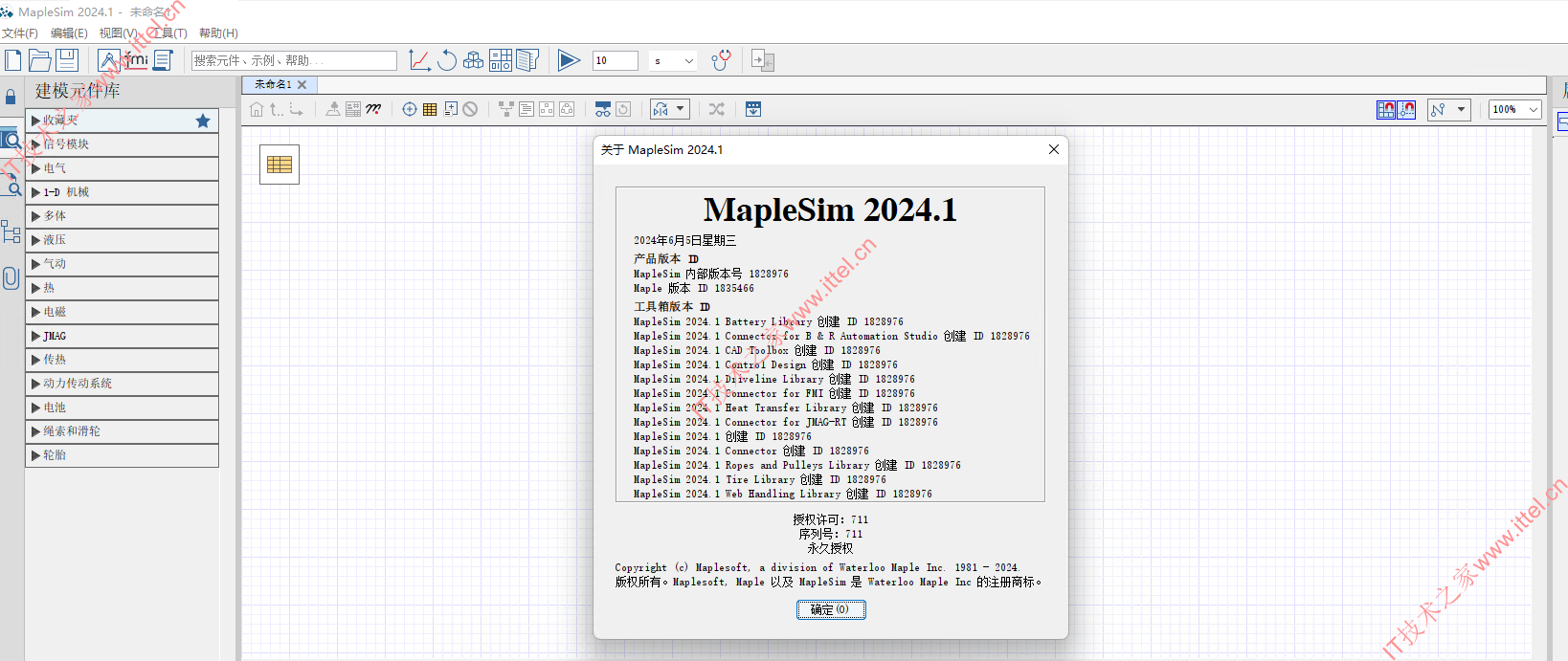Toggle snap to grid magnet
This screenshot has height=661, width=1568.
1386,110
